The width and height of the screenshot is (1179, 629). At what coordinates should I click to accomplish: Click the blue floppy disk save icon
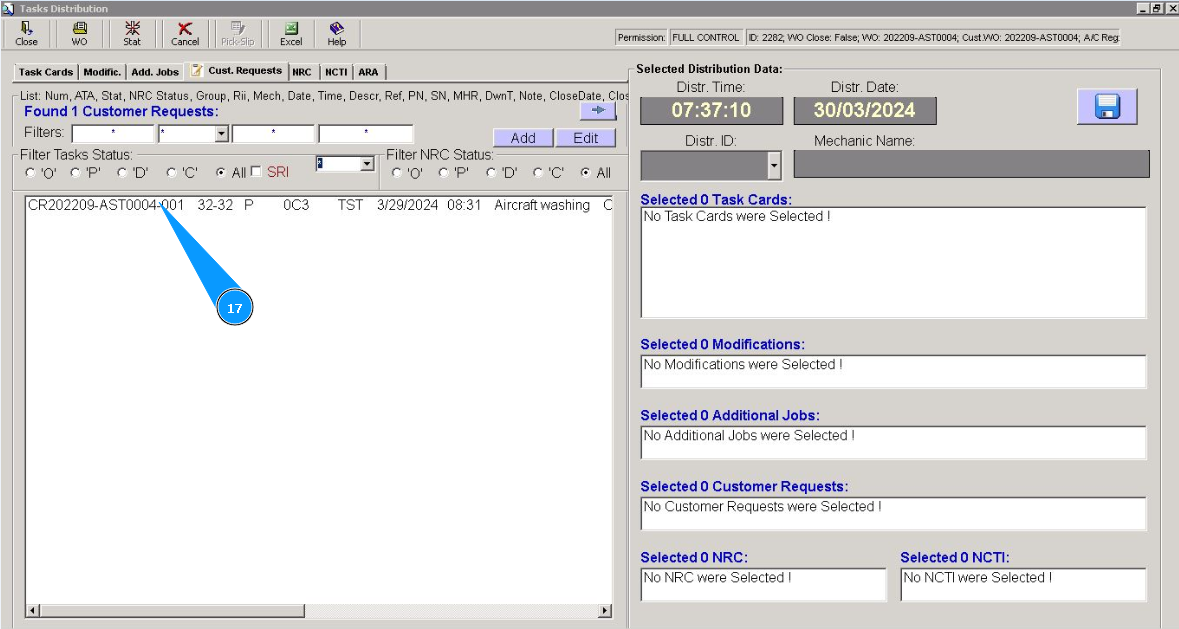(1107, 107)
